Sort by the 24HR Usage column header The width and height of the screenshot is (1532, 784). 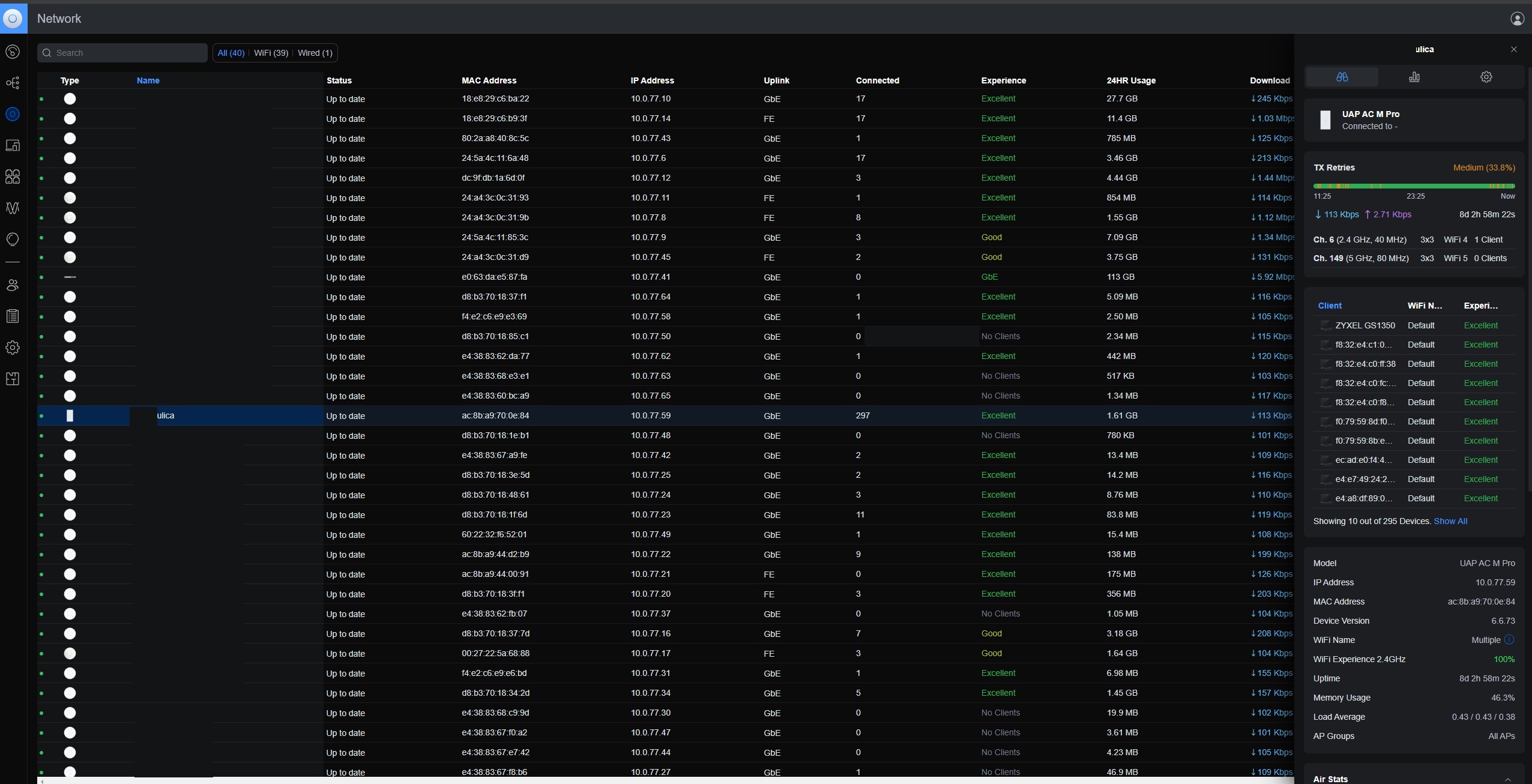[1131, 80]
